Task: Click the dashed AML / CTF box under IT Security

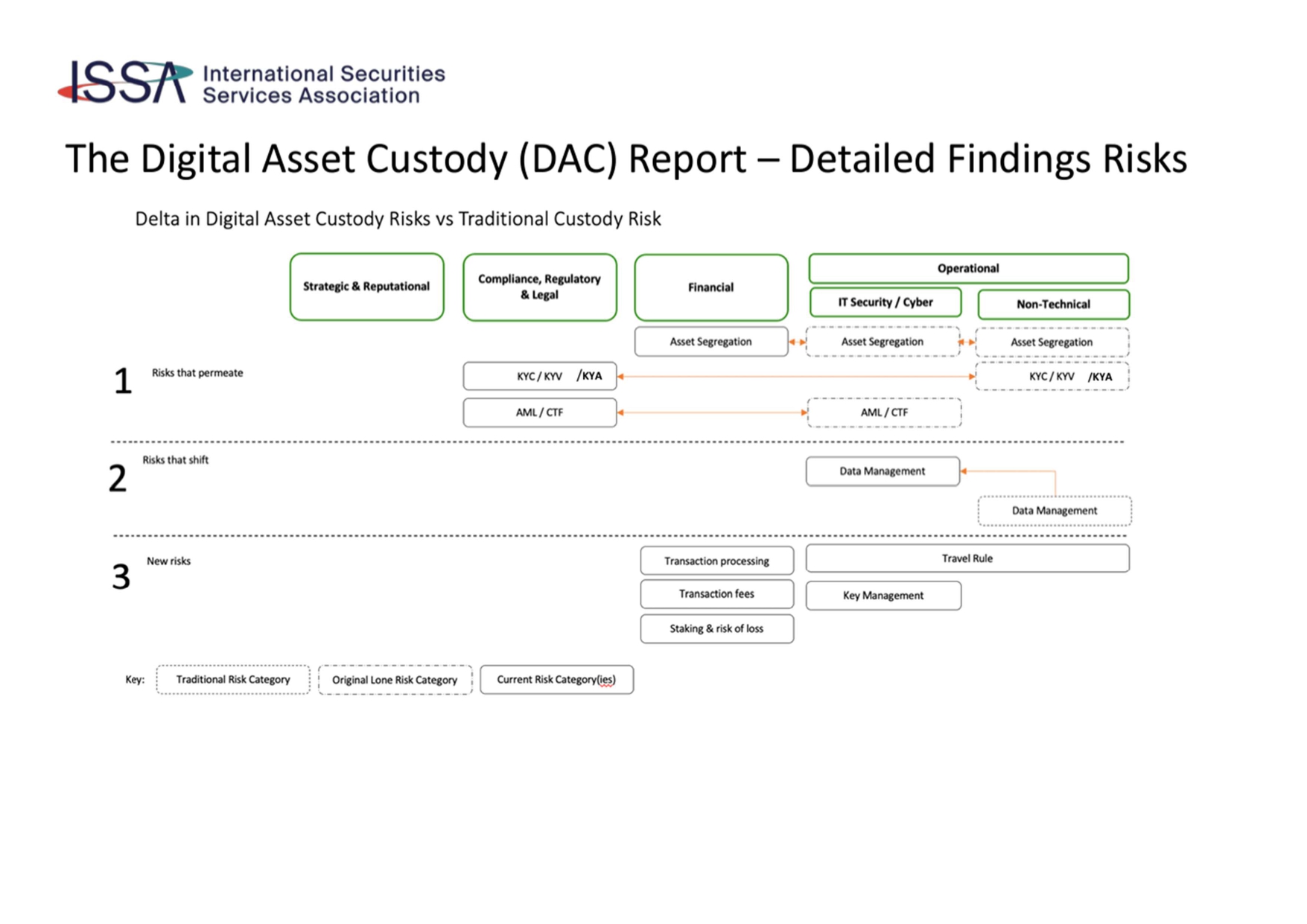Action: pos(884,412)
